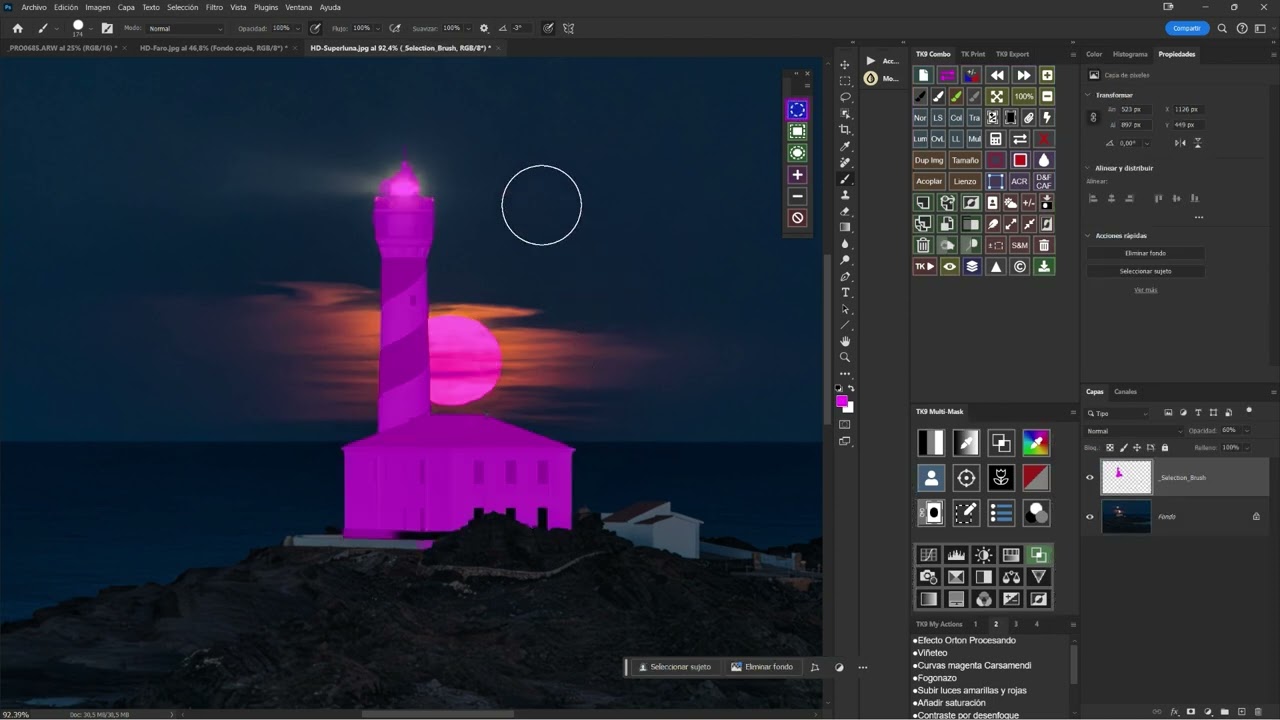Select the Lasso tool

tap(845, 97)
